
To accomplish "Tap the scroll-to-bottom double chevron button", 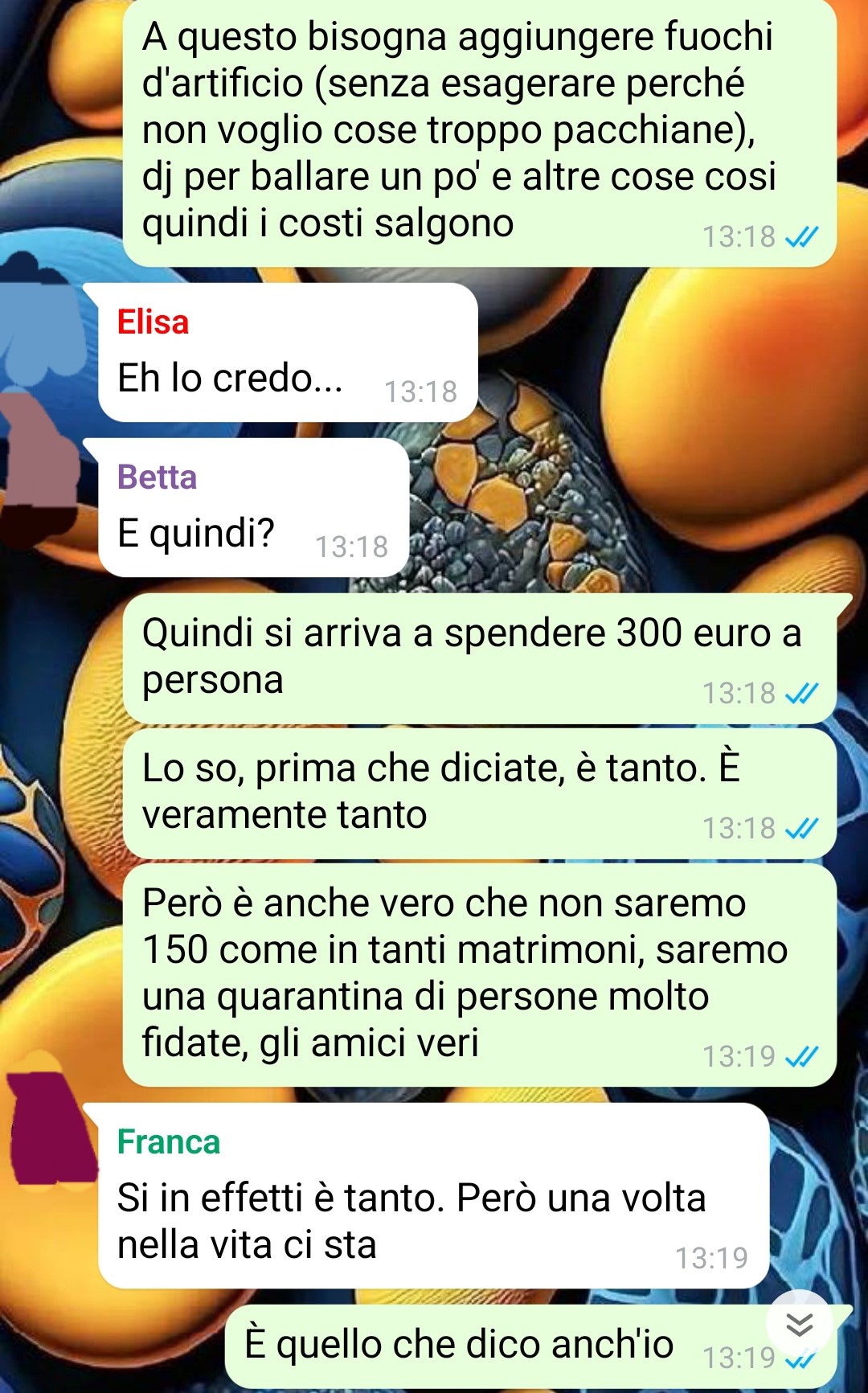I will click(800, 1324).
